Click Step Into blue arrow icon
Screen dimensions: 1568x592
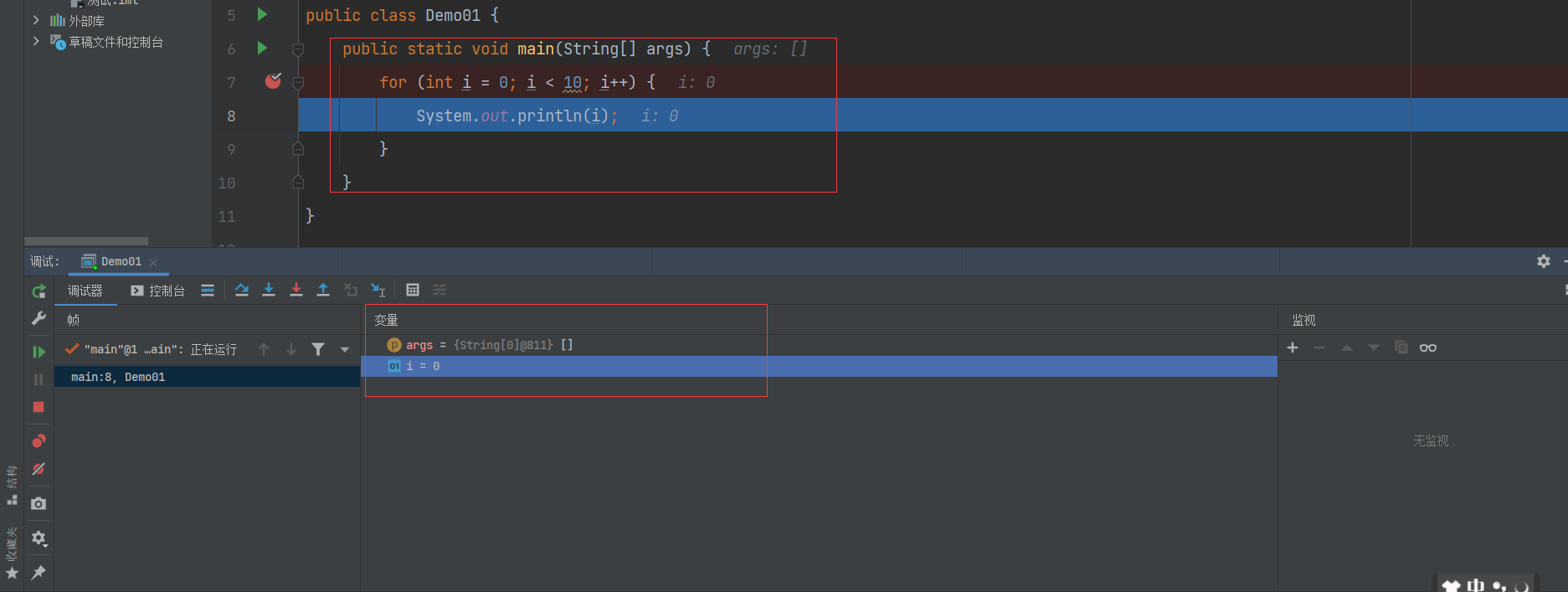point(269,290)
